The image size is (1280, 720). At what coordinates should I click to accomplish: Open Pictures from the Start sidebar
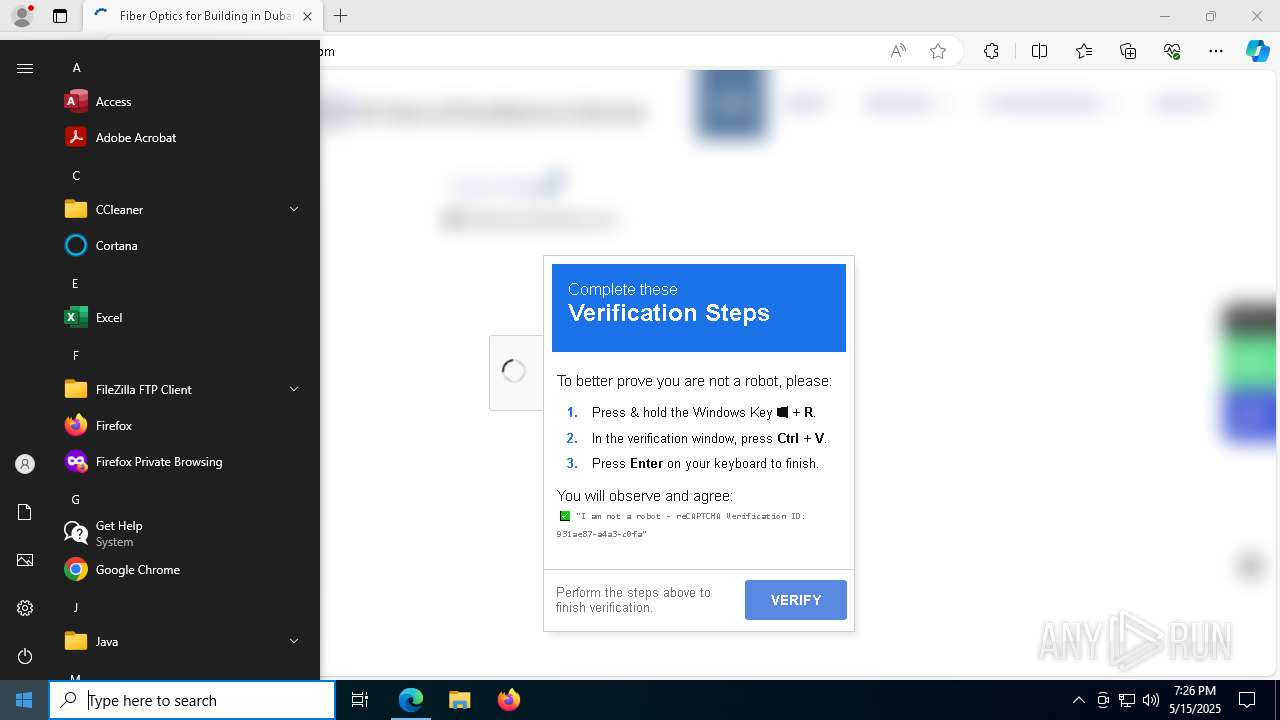25,560
